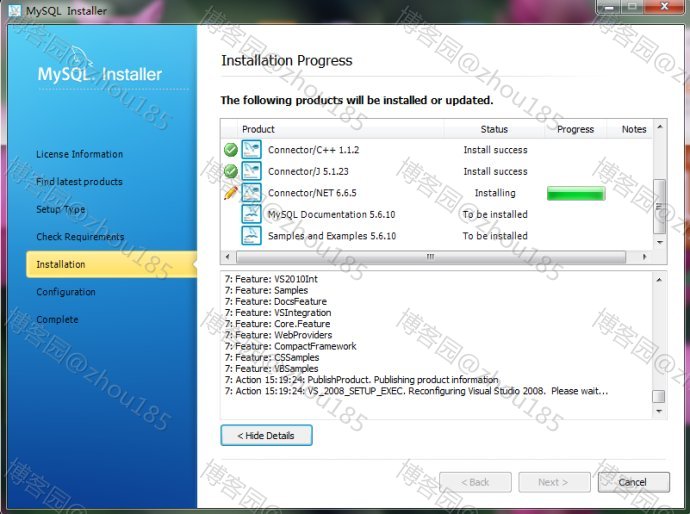Click the log line Feature: DocsFeature
Viewport: 690px width, 514px height.
pyautogui.click(x=276, y=301)
